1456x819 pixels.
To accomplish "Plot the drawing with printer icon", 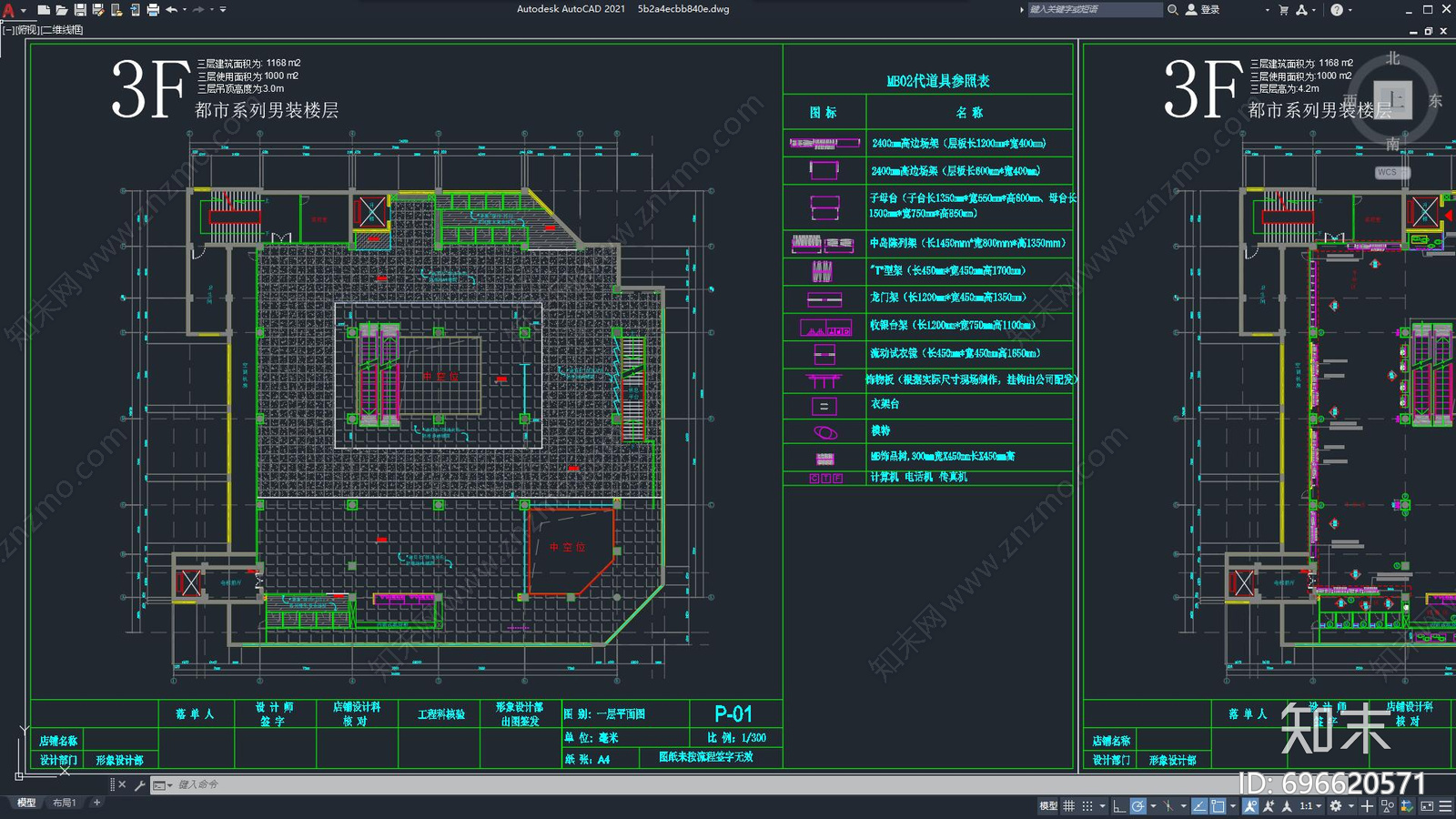I will click(x=153, y=9).
